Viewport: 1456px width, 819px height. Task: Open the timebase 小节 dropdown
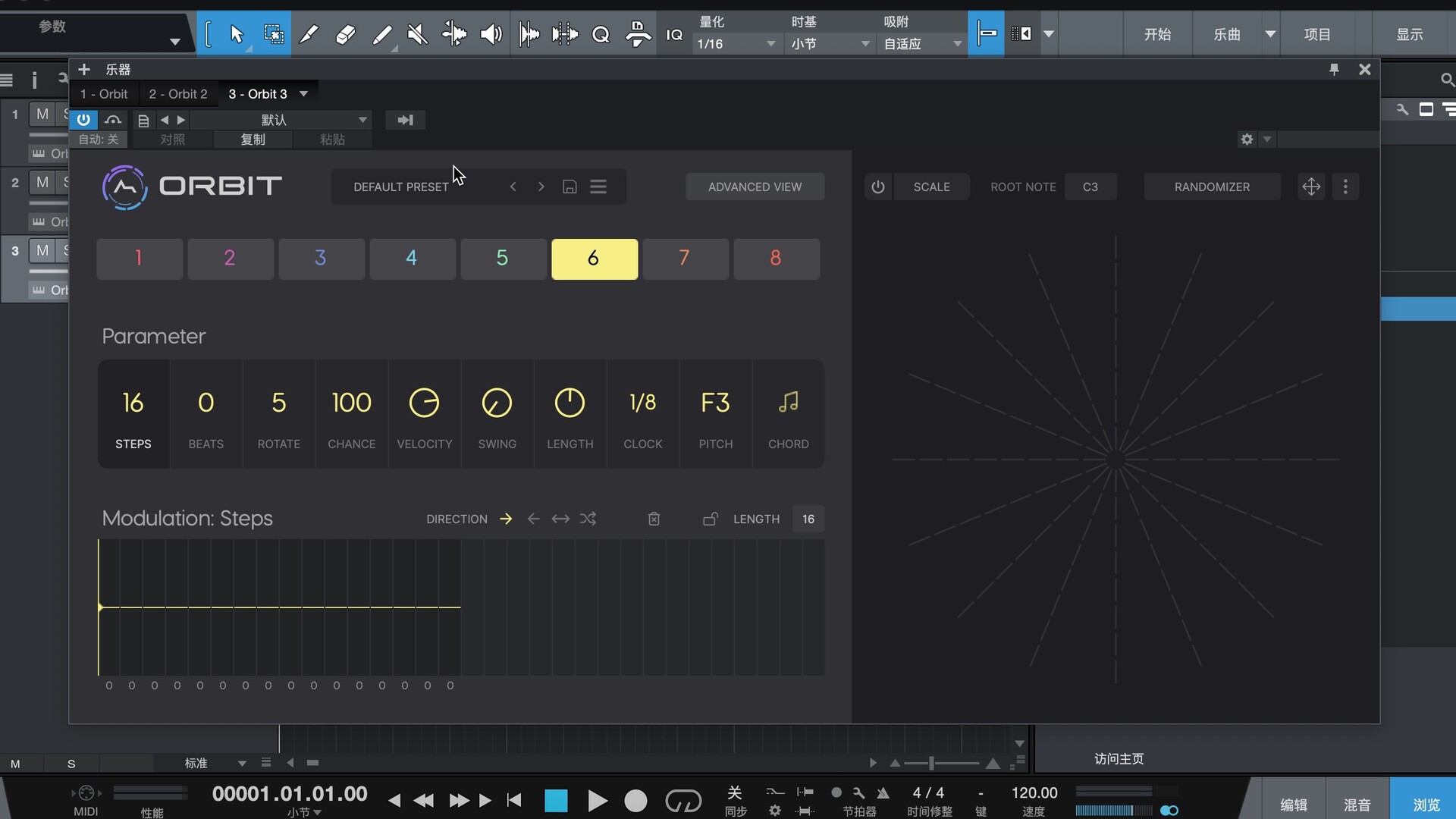830,44
